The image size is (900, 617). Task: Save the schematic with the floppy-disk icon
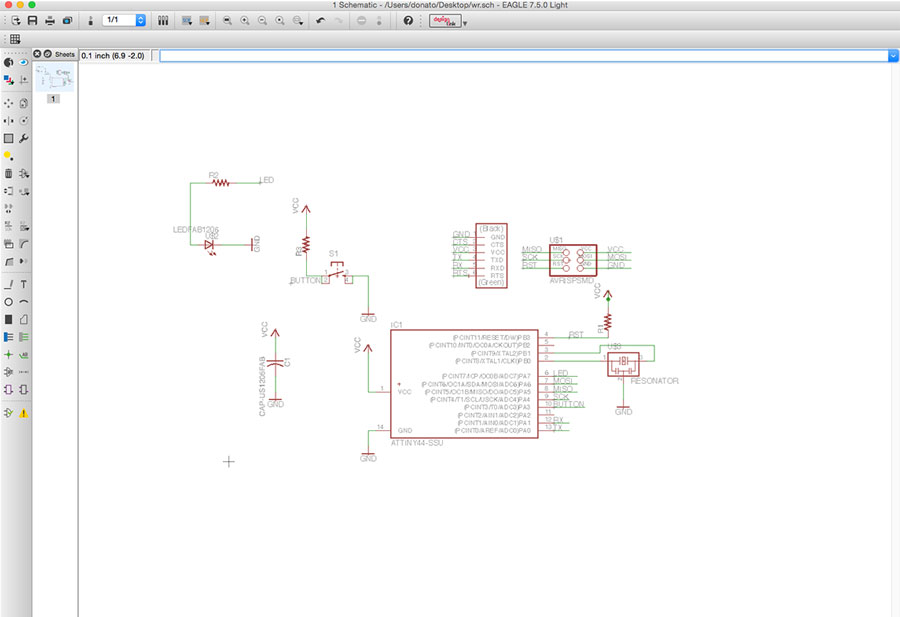(33, 21)
